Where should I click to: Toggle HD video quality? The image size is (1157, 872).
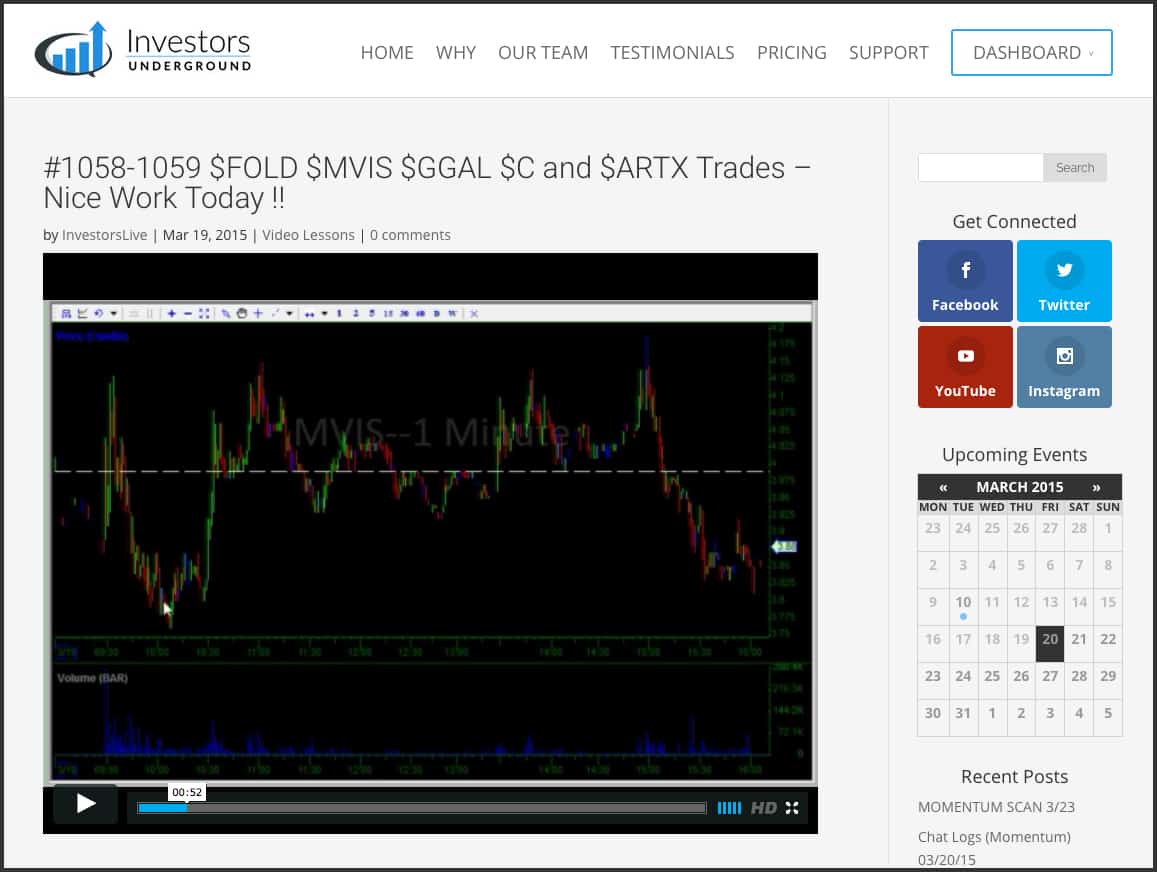tap(764, 808)
